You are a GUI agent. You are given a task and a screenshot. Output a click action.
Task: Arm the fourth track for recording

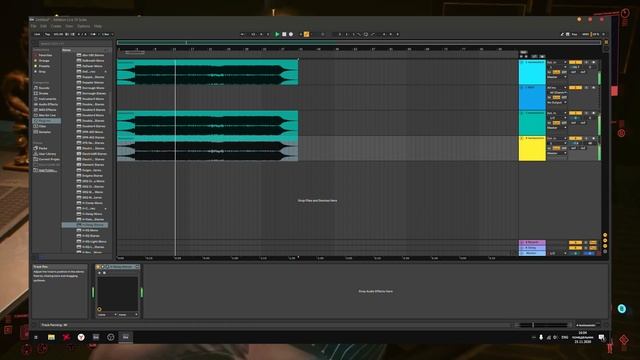point(593,138)
